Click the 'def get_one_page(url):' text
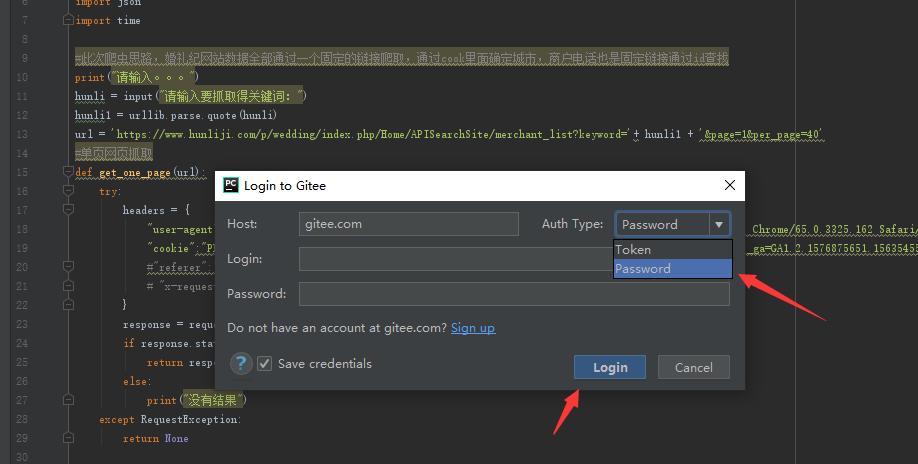 141,172
